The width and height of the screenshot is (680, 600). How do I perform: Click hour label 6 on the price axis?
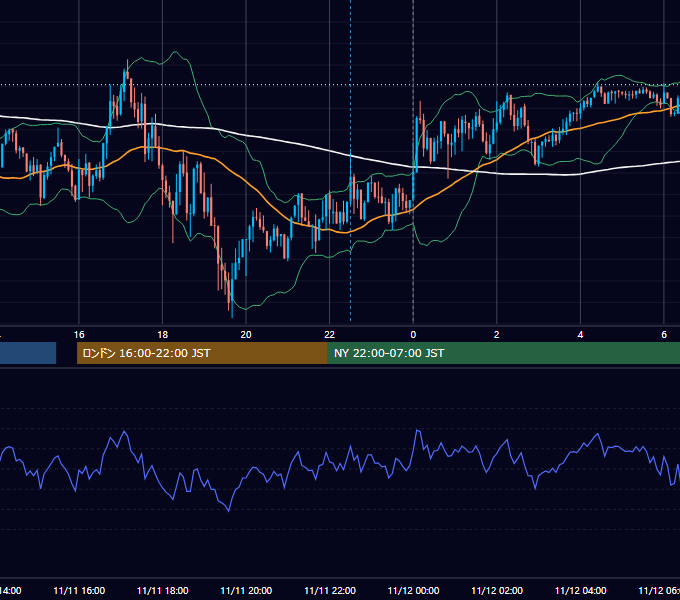(x=664, y=335)
